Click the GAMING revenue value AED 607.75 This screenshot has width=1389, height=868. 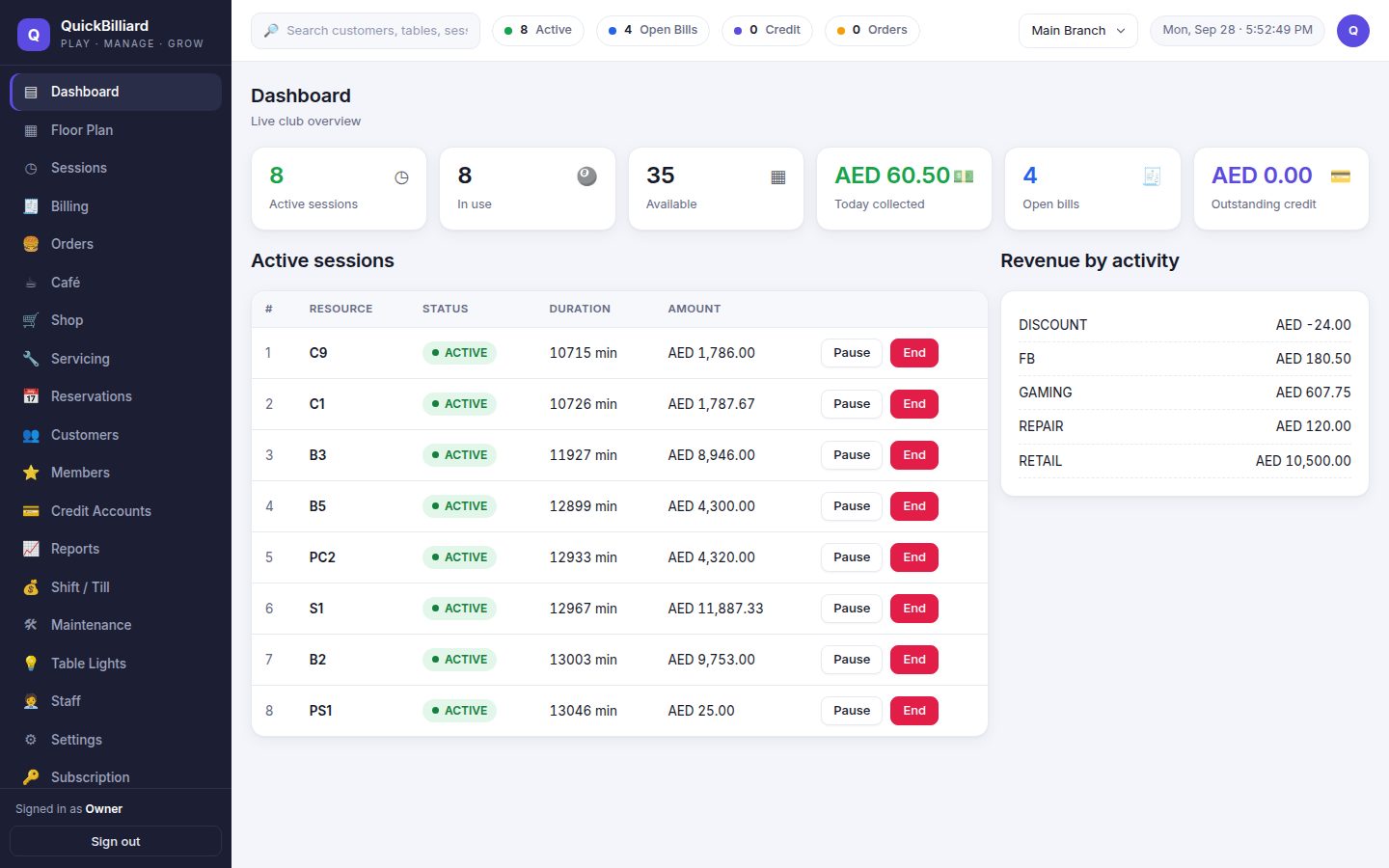[1313, 393]
